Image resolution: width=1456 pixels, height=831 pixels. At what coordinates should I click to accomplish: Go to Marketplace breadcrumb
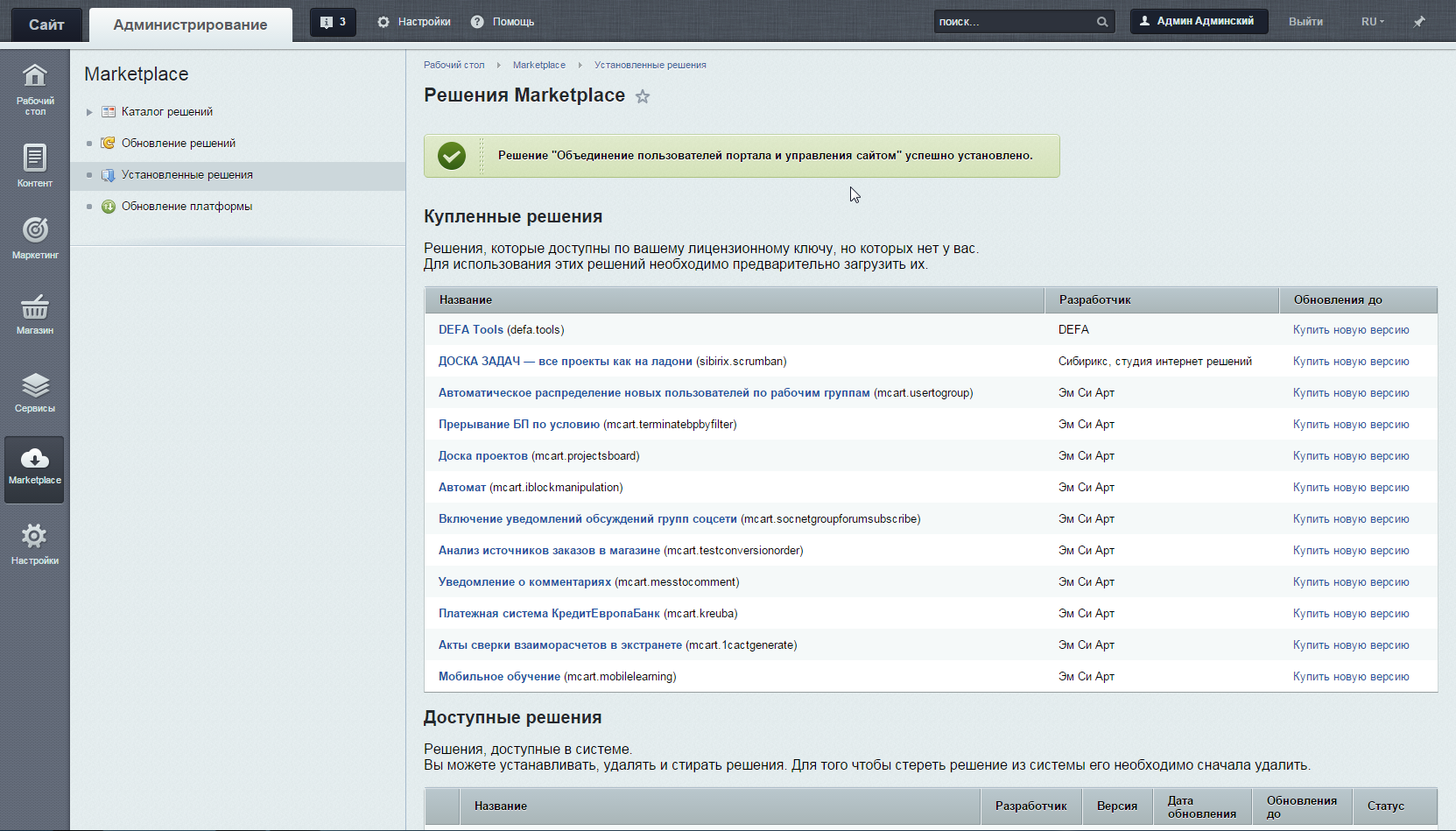[x=539, y=65]
